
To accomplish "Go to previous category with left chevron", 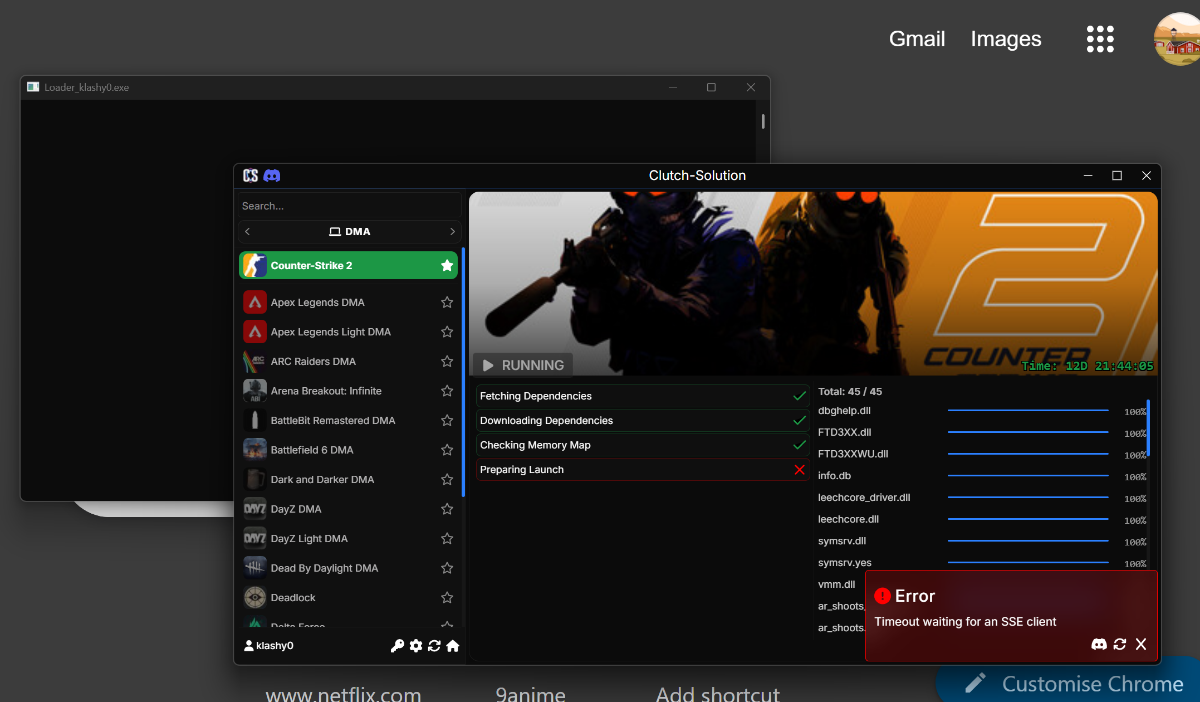I will [x=248, y=232].
